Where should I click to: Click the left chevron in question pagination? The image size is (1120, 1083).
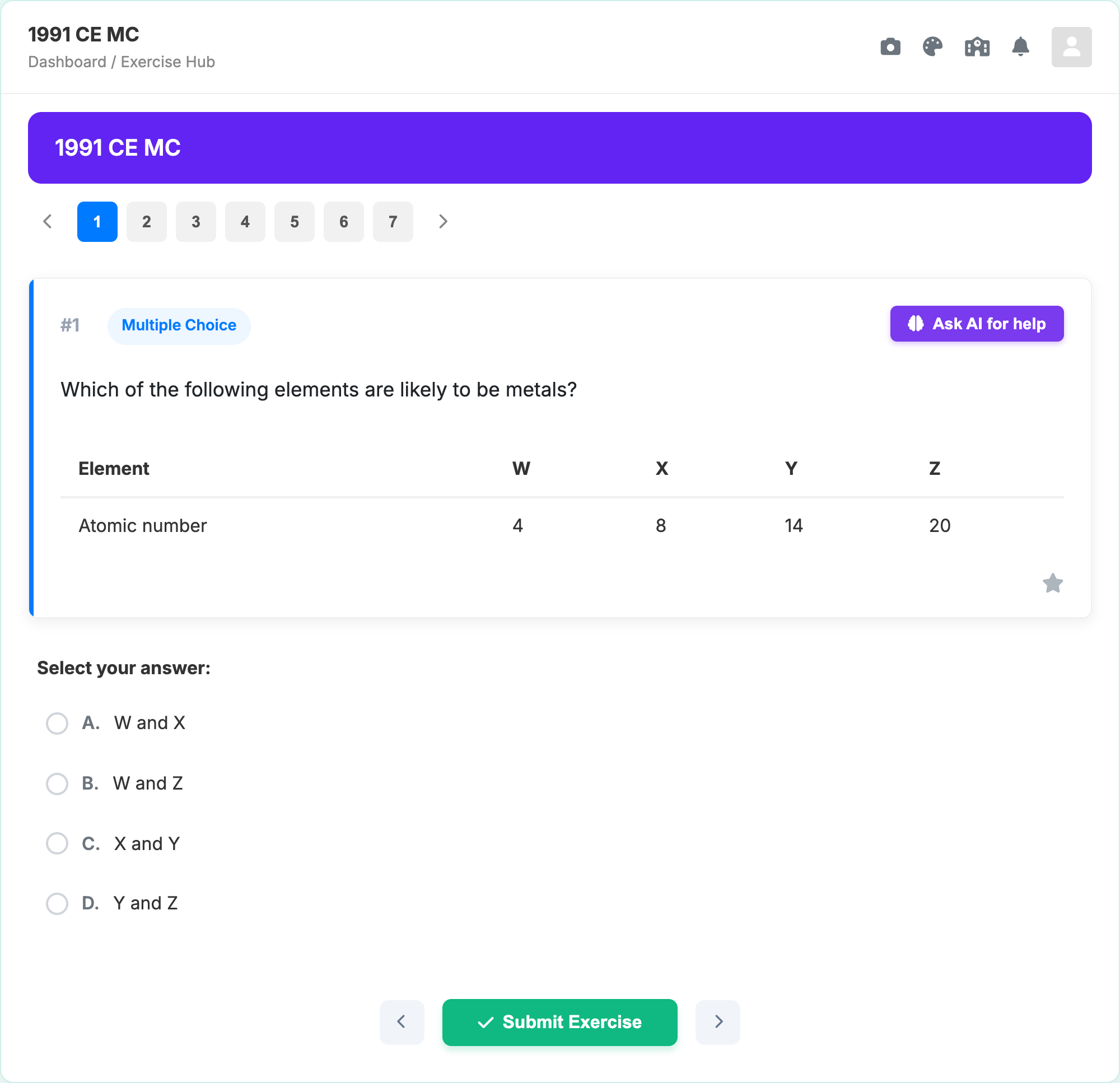click(x=48, y=222)
